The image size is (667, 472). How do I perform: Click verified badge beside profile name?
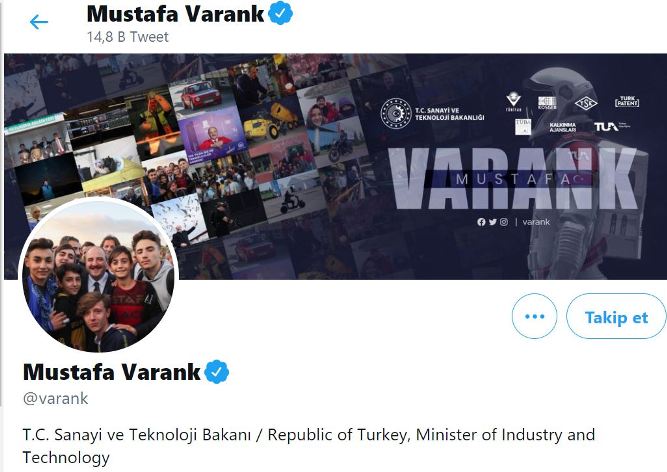point(217,372)
